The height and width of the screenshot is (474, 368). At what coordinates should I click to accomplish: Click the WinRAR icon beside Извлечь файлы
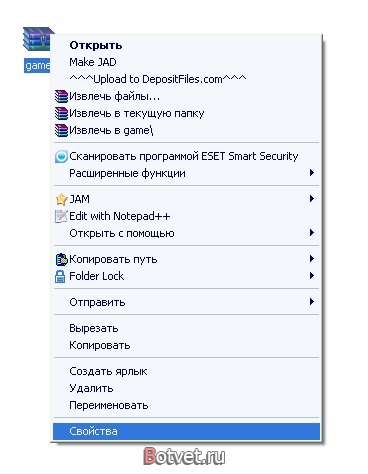(61, 97)
